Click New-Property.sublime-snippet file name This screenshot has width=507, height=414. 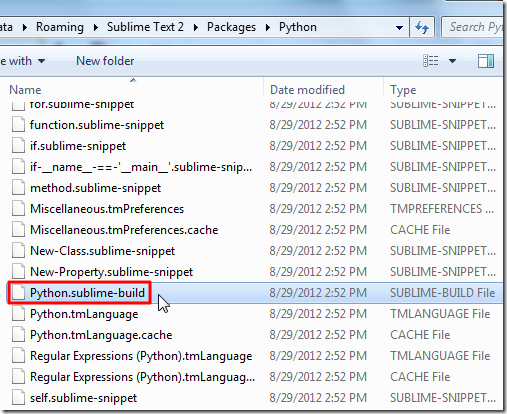pyautogui.click(x=111, y=272)
